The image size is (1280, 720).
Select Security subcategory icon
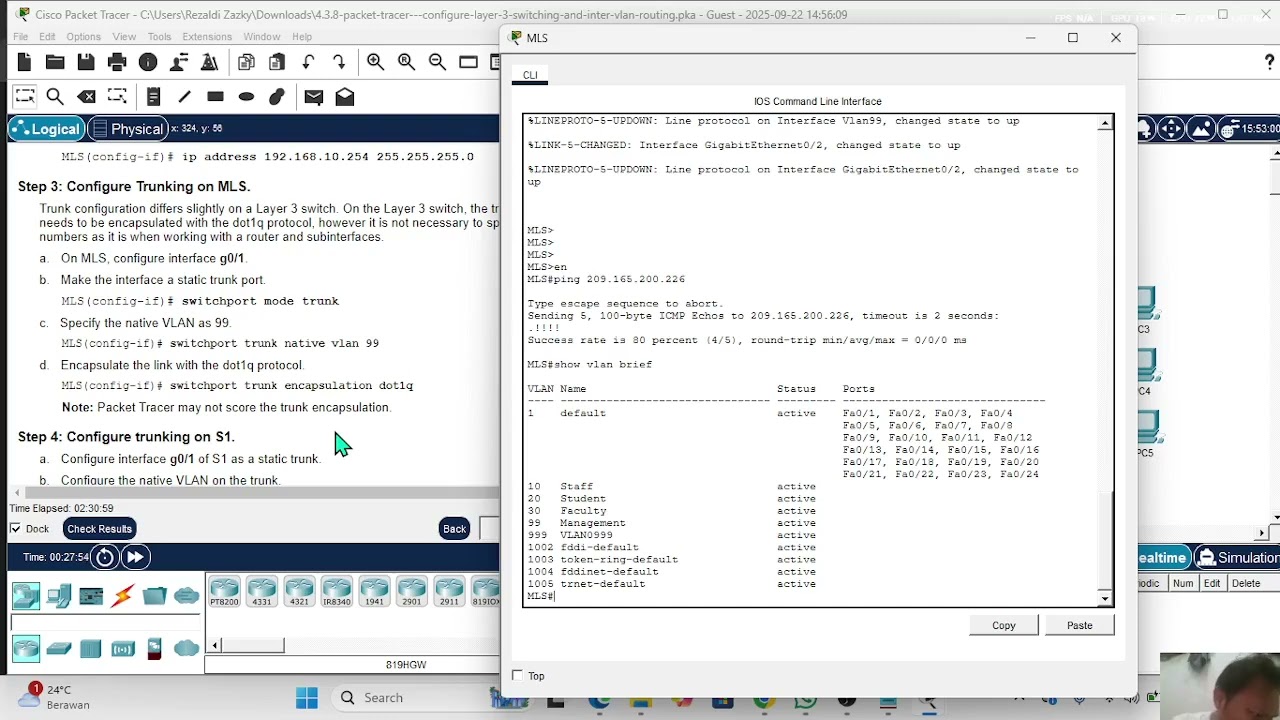point(155,649)
